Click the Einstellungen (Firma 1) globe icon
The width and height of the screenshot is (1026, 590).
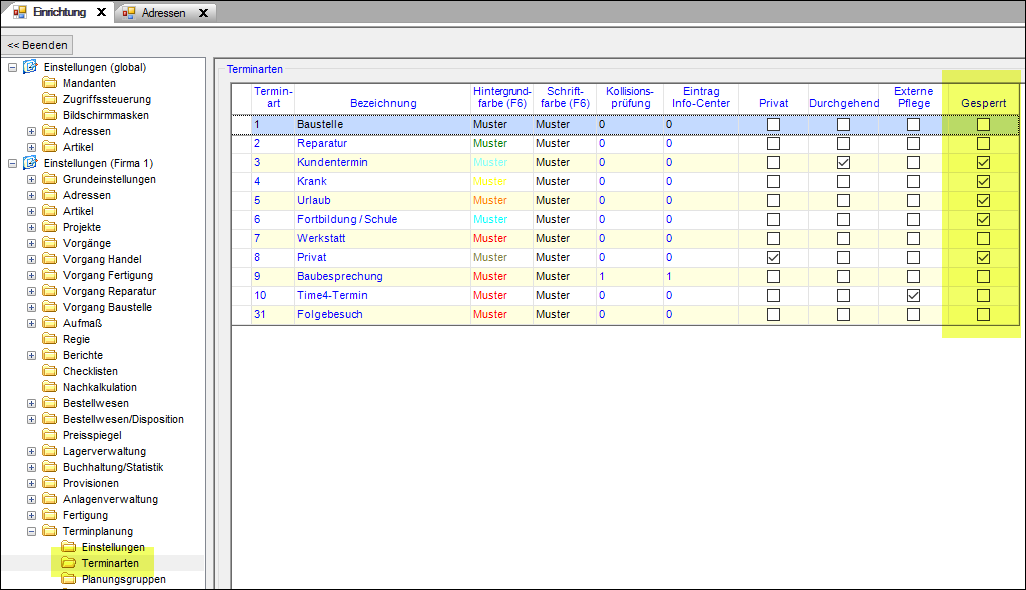click(x=30, y=163)
